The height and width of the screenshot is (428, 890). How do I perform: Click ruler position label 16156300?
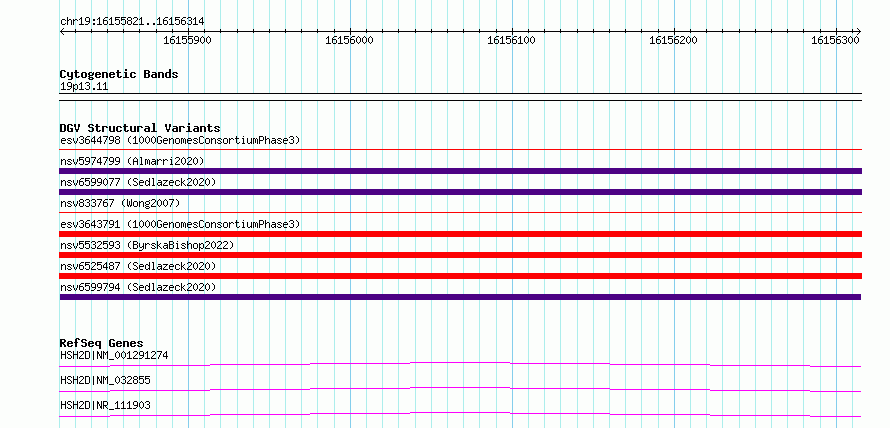835,40
